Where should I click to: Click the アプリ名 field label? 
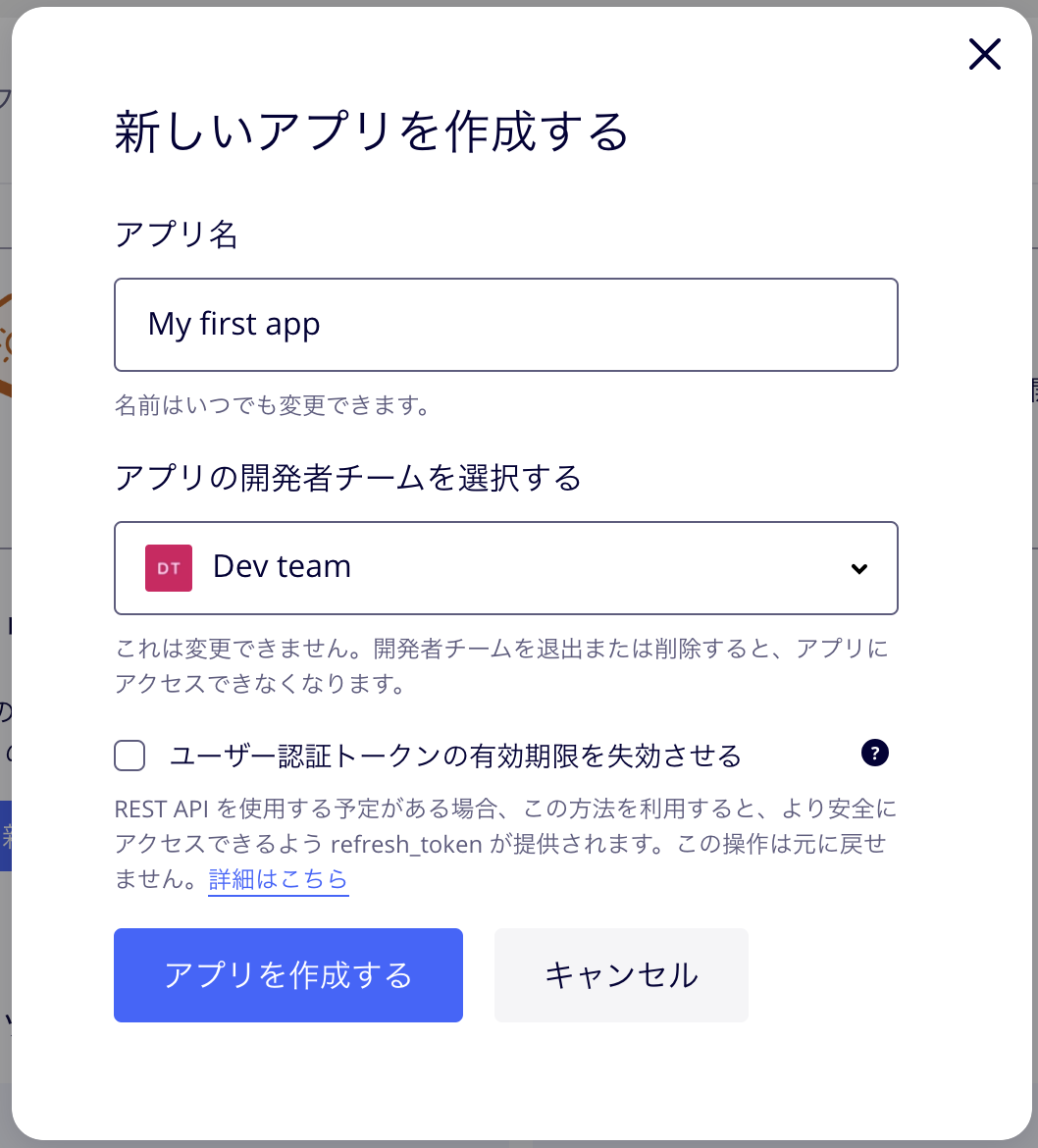click(177, 235)
